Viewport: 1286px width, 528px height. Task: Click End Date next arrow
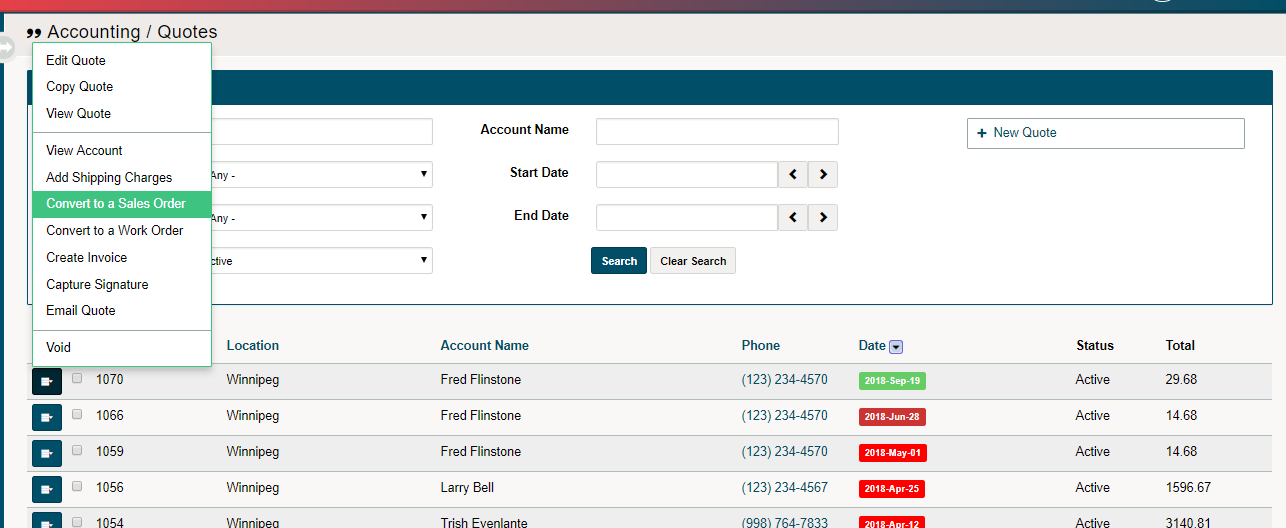pos(823,217)
